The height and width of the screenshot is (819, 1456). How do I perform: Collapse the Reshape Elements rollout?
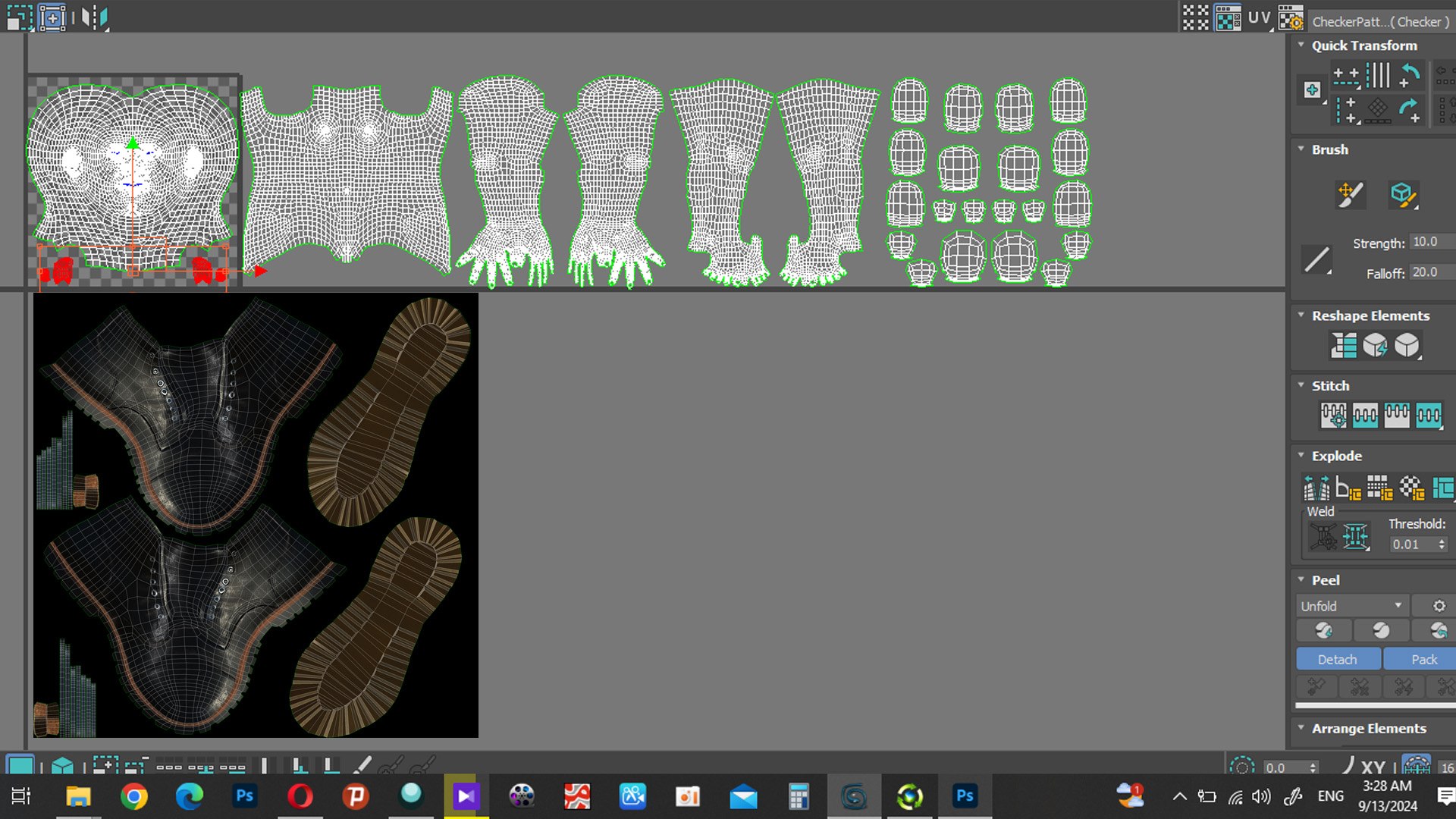click(1301, 315)
